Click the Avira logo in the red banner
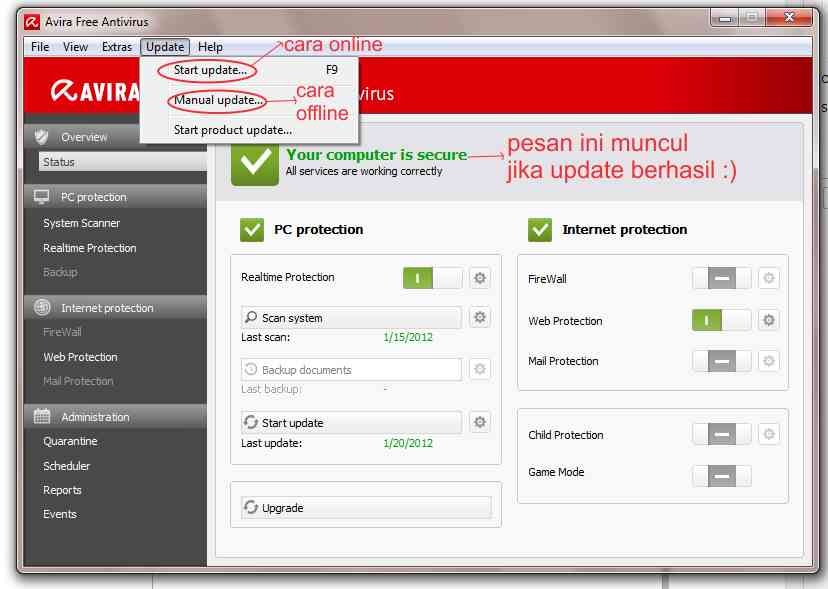The width and height of the screenshot is (828, 589). pyautogui.click(x=95, y=91)
